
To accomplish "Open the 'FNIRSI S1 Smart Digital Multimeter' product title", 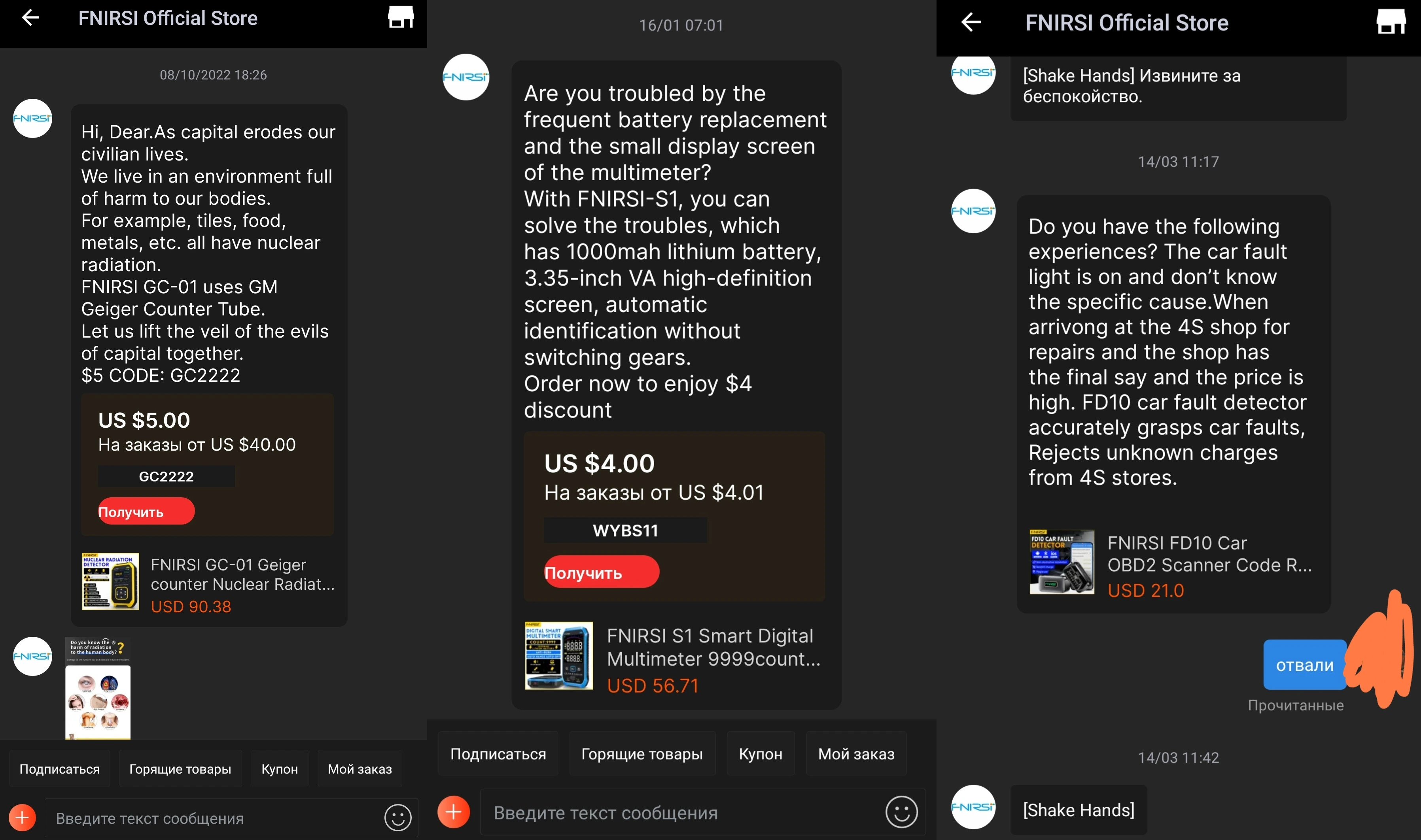I will pyautogui.click(x=713, y=647).
